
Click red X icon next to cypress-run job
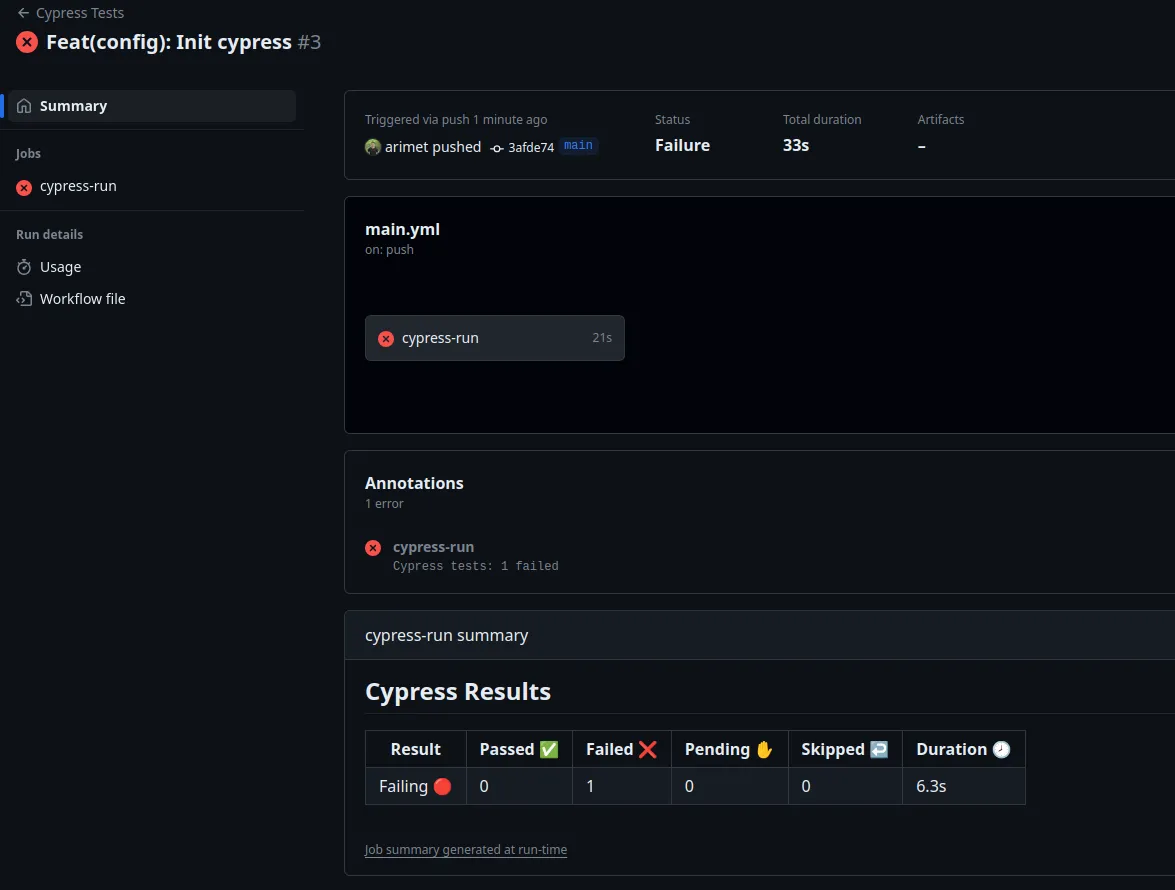[x=23, y=187]
